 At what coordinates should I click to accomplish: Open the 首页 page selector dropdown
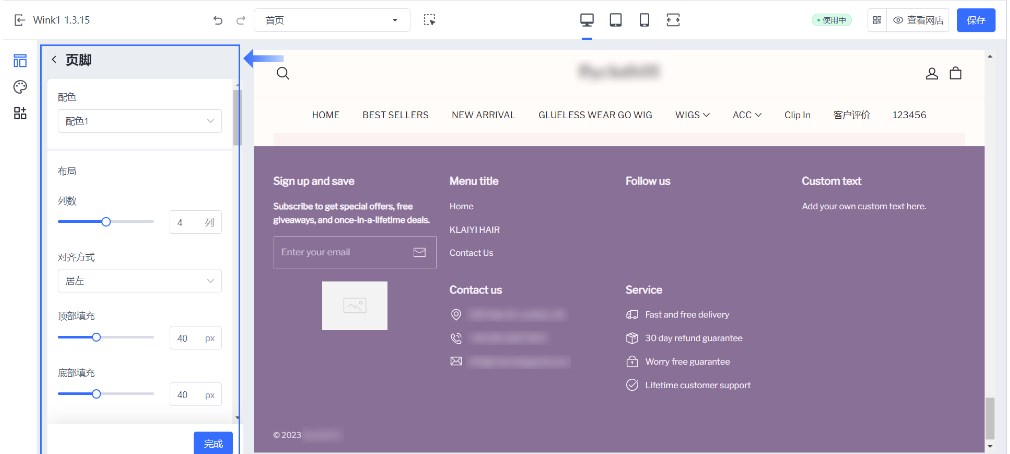(332, 20)
